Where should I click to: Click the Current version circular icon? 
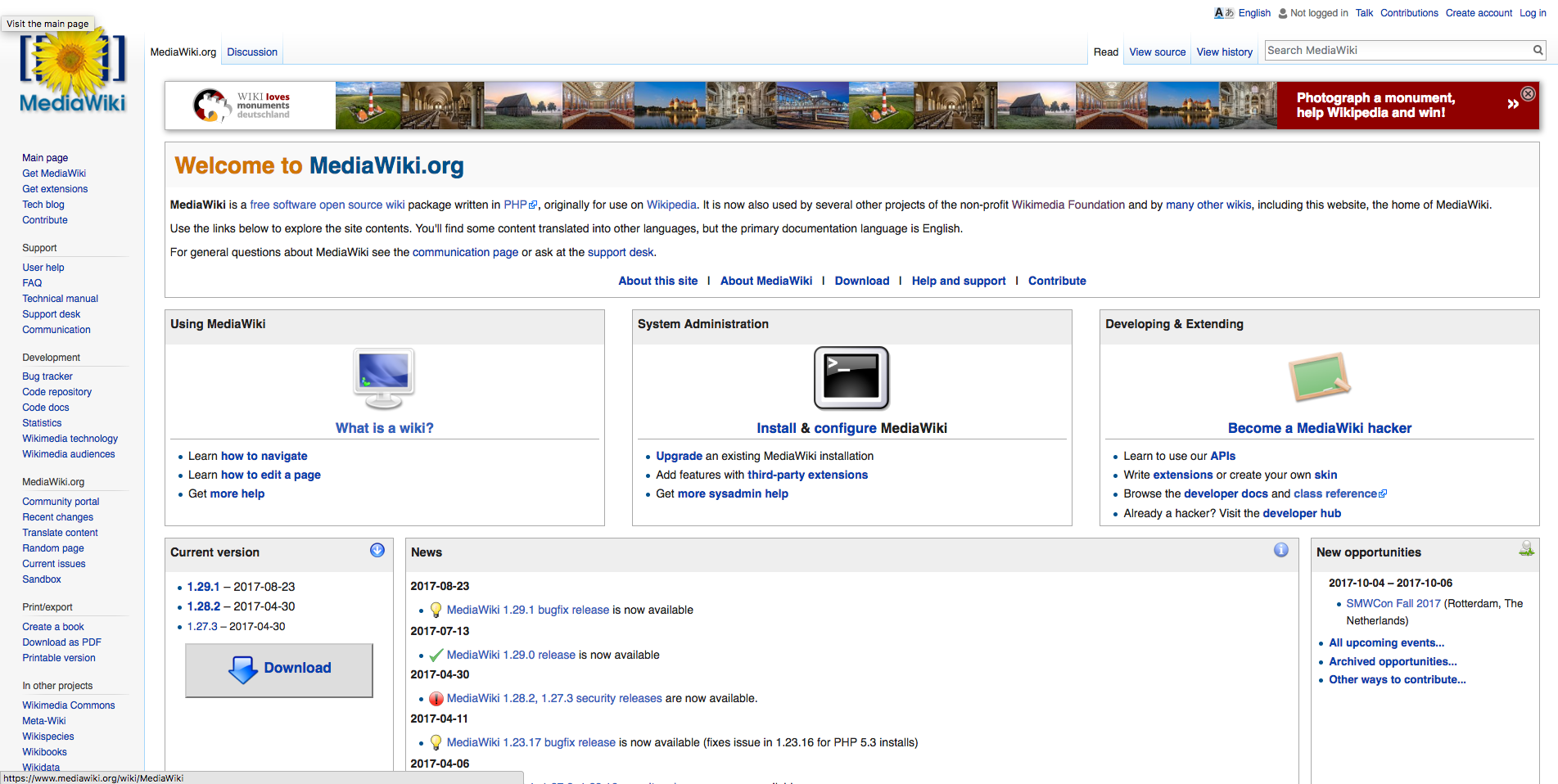[x=377, y=551]
